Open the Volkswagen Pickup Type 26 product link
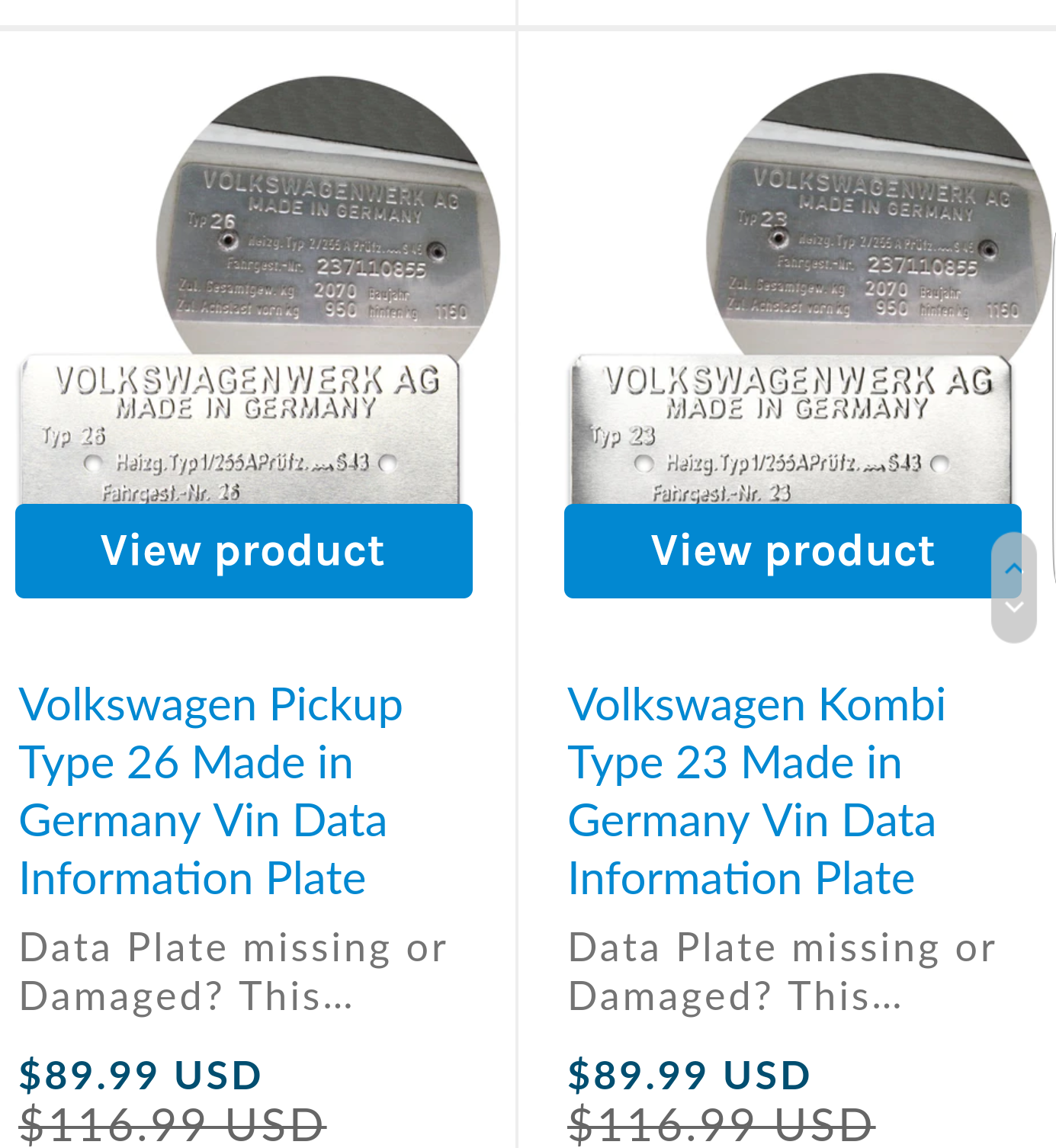 (210, 790)
